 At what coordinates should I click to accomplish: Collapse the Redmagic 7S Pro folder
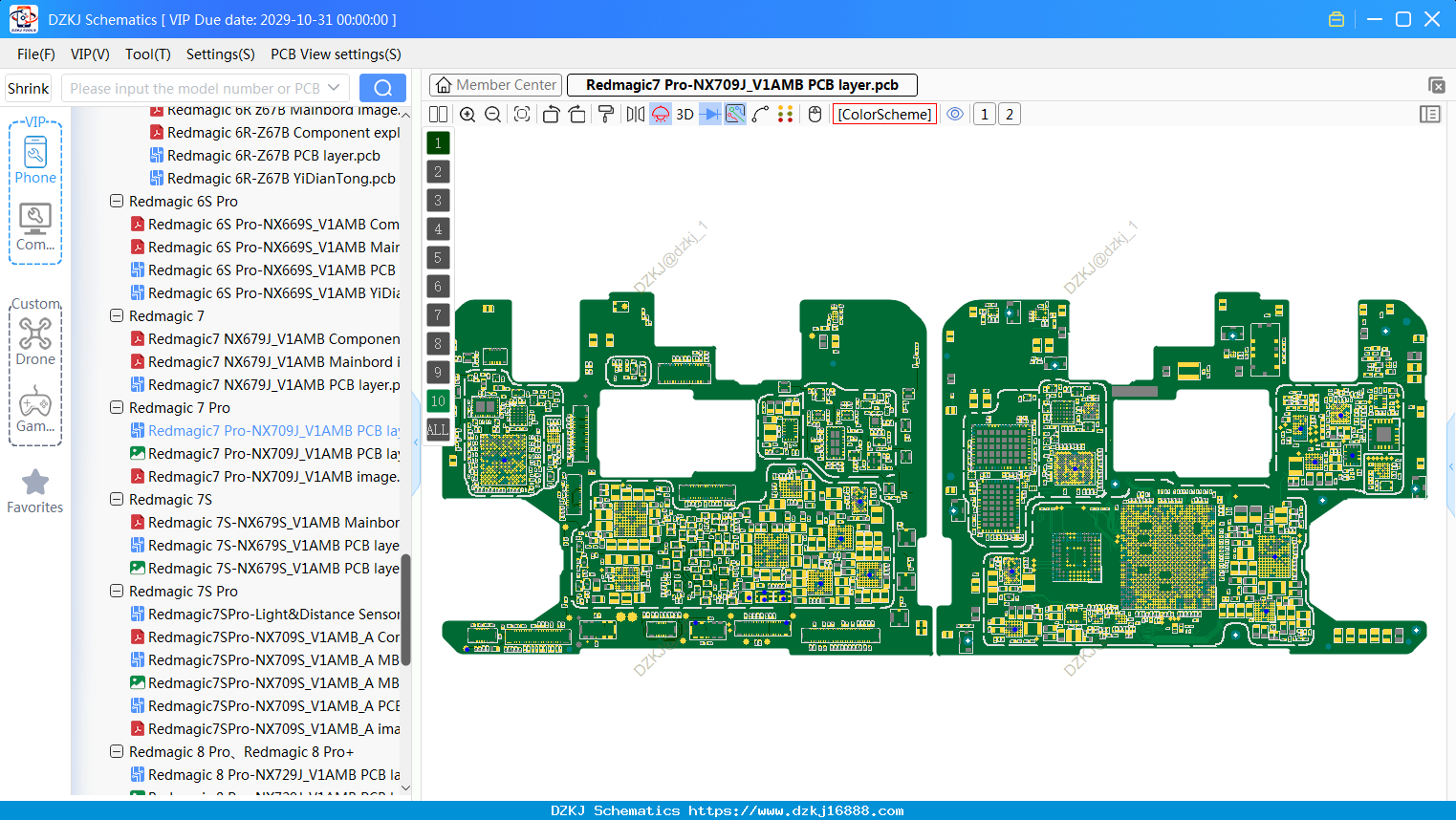[x=117, y=592]
